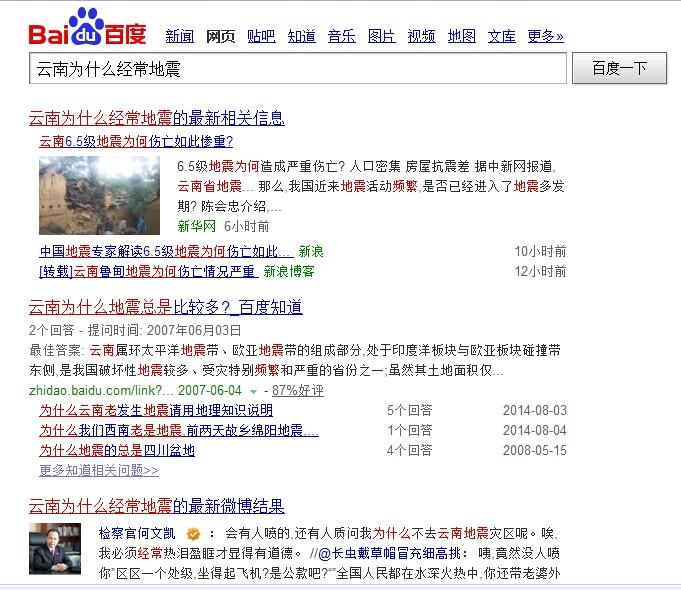The height and width of the screenshot is (590, 681).
Task: Expand the green dropdown arrow after 2007-06-04
Action: (253, 391)
